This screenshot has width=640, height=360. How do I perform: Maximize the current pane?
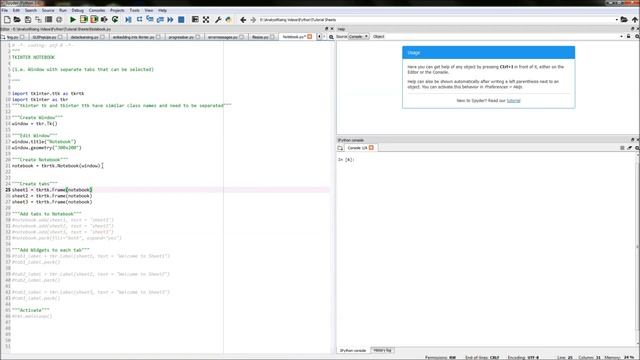pyautogui.click(x=195, y=20)
